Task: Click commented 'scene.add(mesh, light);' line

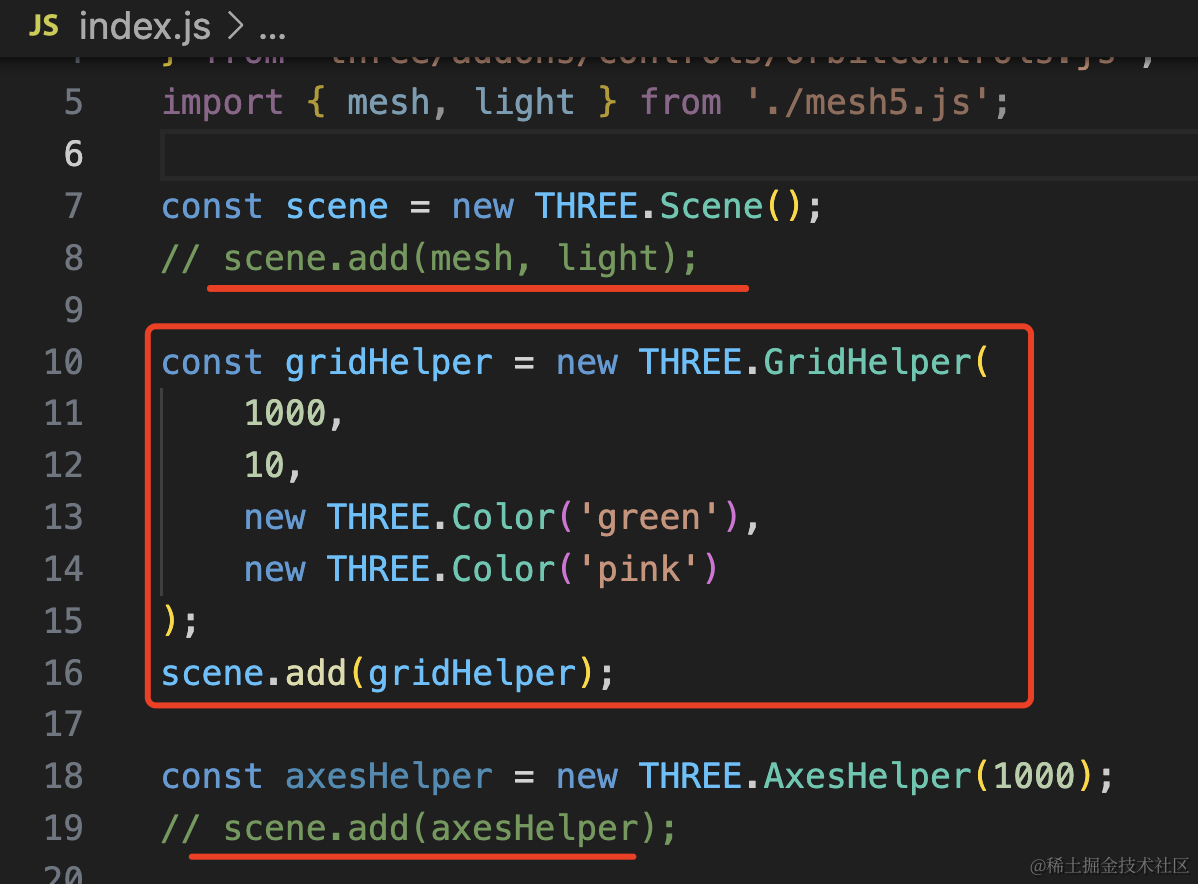Action: tap(429, 259)
